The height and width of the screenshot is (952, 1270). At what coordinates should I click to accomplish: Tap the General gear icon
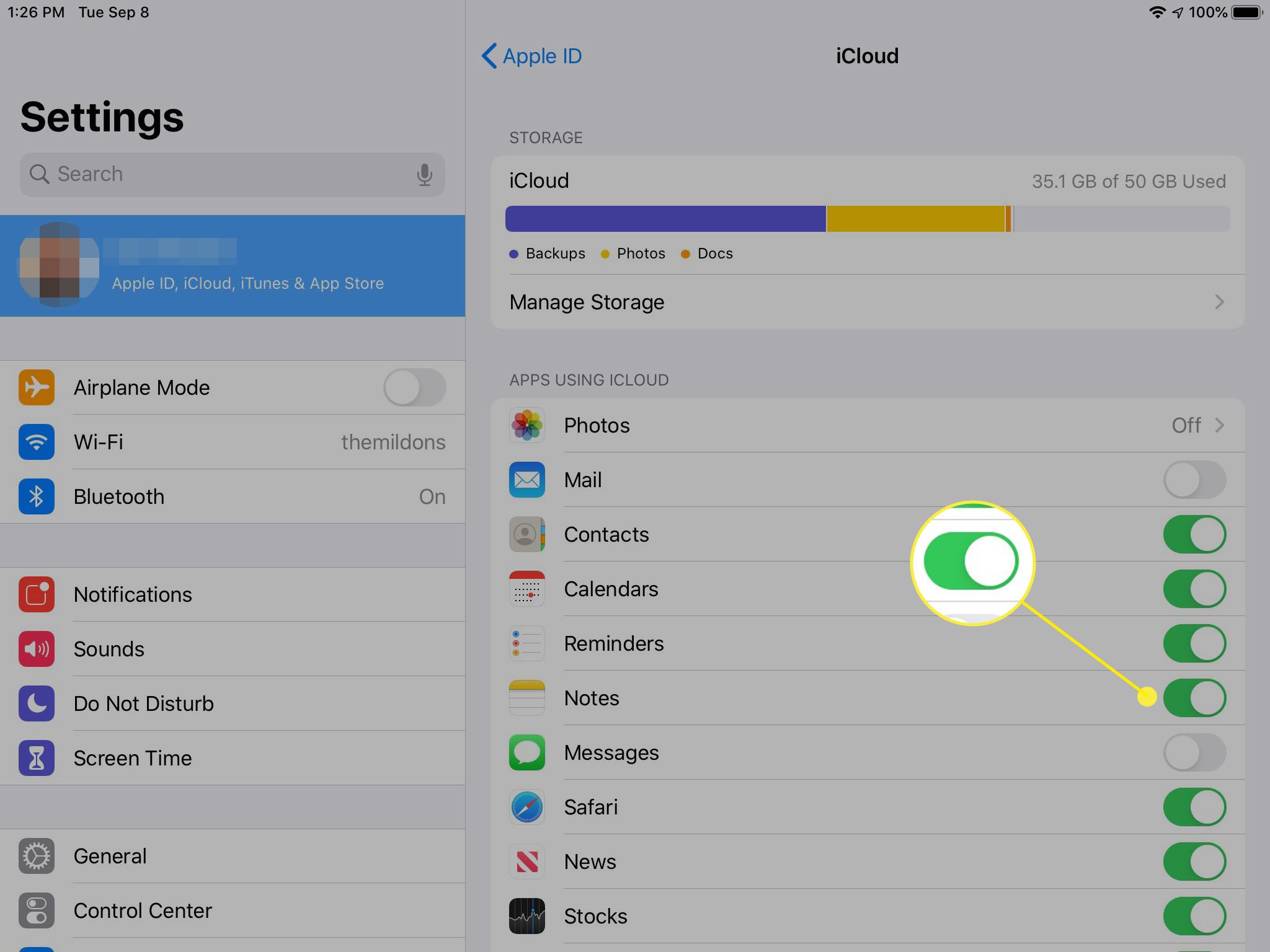[x=37, y=856]
